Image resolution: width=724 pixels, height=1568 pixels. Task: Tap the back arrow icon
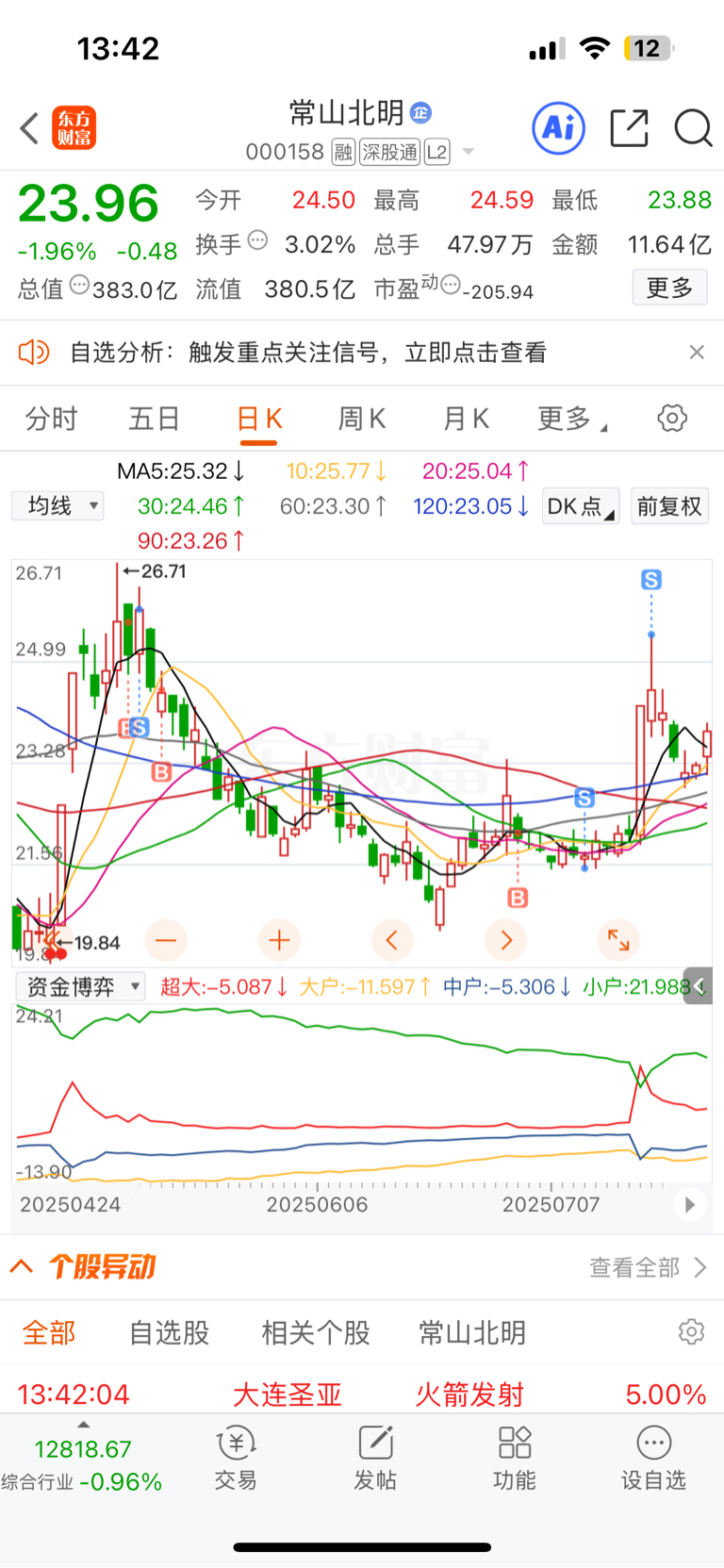[29, 127]
